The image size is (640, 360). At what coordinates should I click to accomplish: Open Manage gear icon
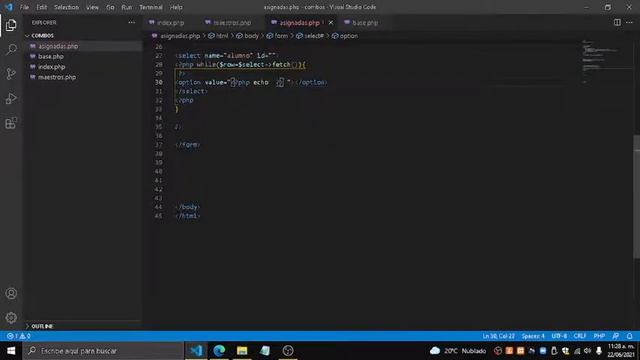tap(11, 318)
